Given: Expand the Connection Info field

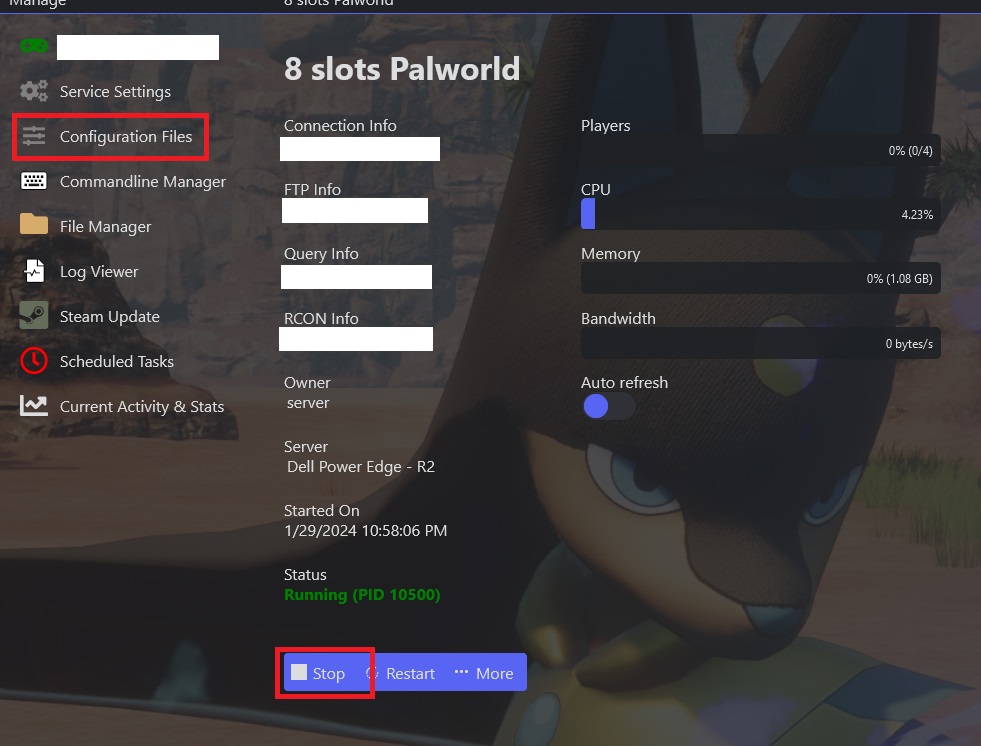Looking at the screenshot, I should (x=359, y=148).
